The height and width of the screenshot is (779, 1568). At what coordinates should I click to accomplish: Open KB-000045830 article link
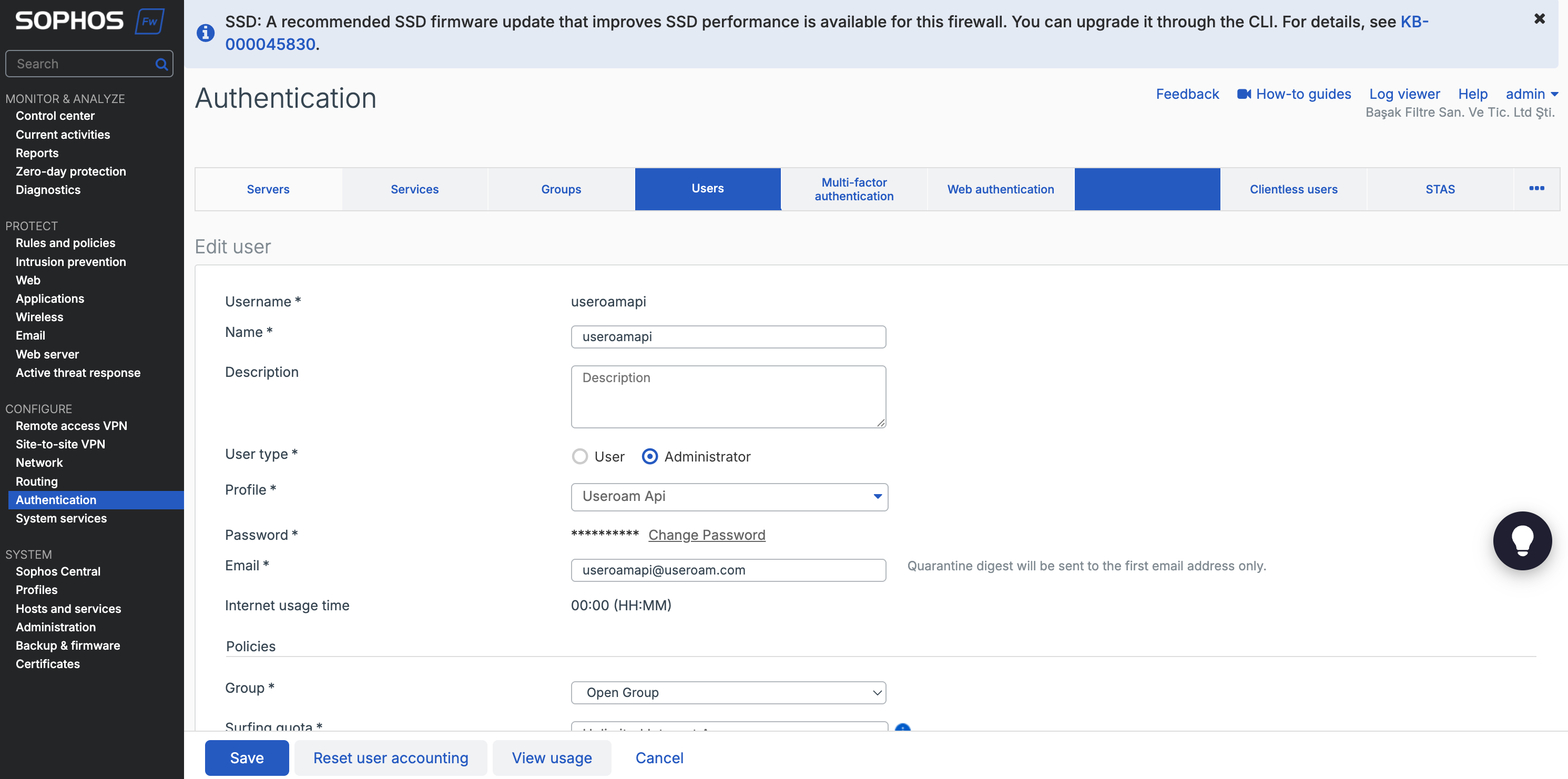pos(827,33)
